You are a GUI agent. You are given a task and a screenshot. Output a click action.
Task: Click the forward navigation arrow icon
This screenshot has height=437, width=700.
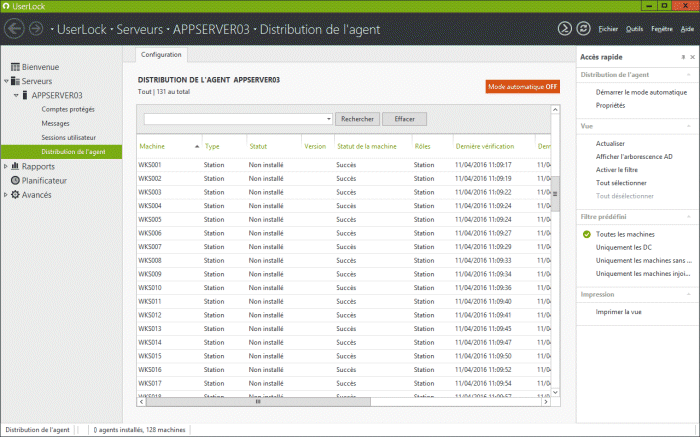(x=36, y=29)
